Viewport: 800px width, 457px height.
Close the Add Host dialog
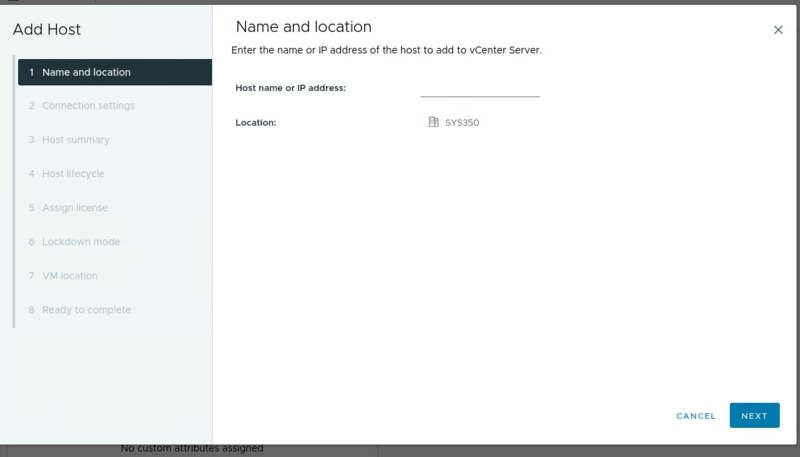778,30
